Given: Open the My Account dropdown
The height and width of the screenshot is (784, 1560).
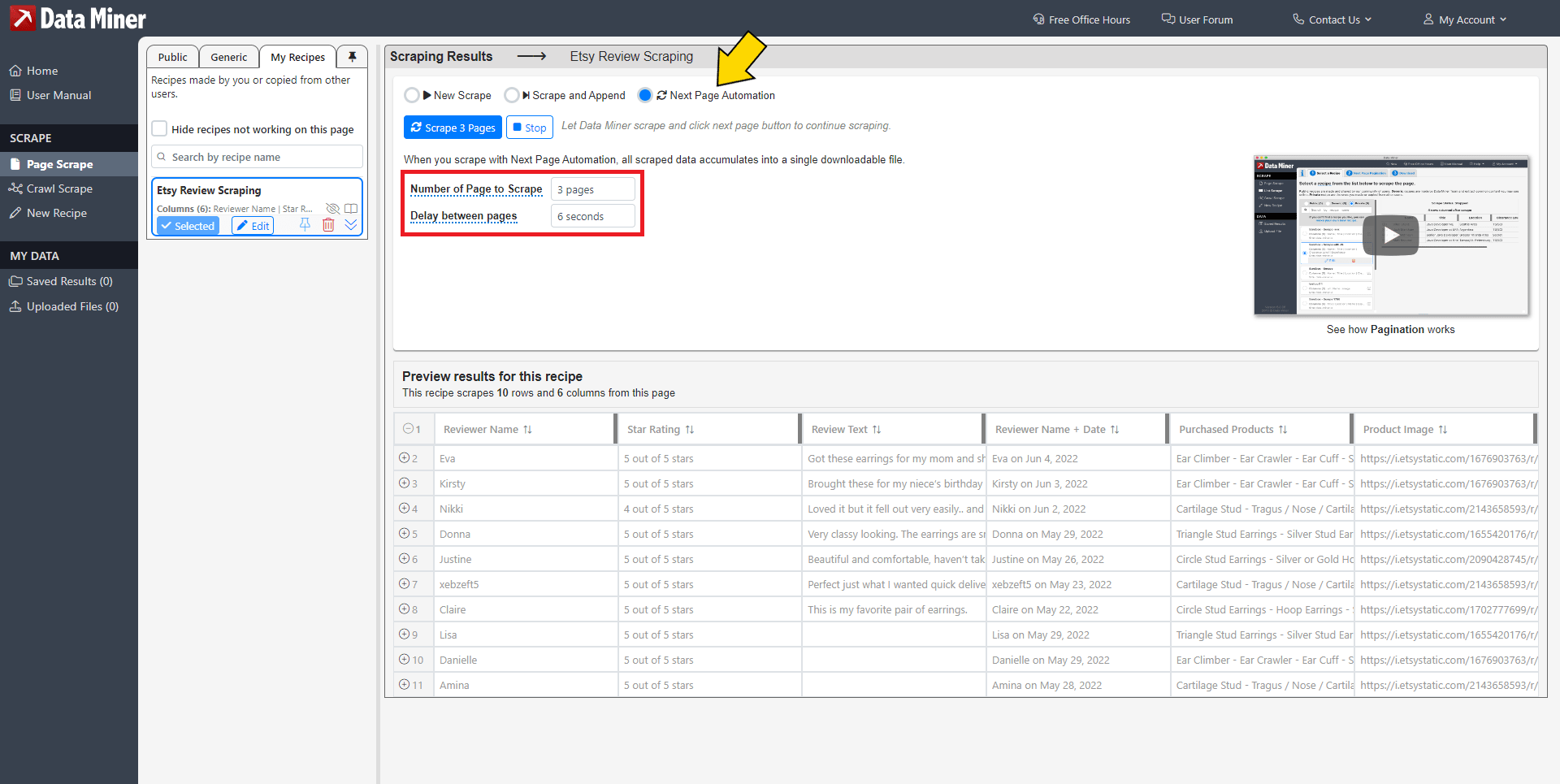Looking at the screenshot, I should coord(1465,19).
